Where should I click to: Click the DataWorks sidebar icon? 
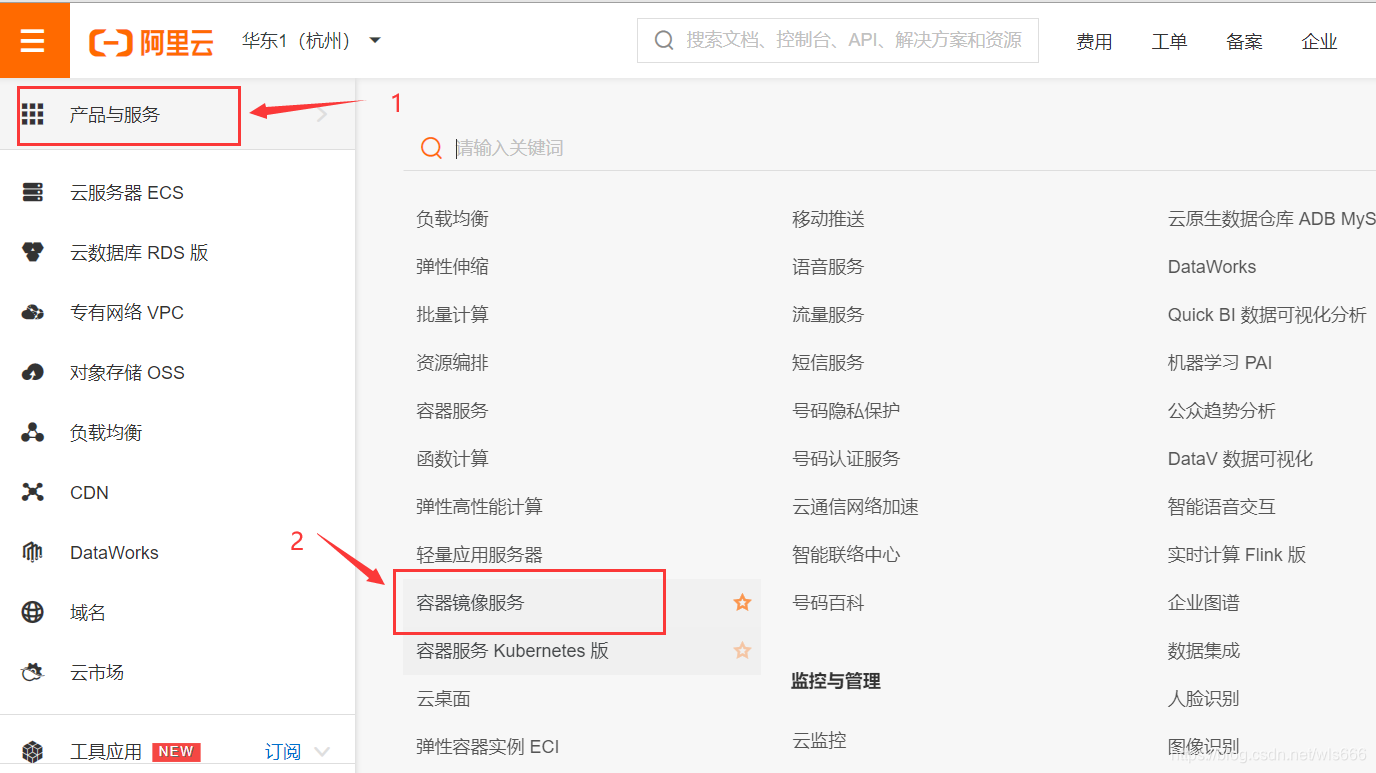pyautogui.click(x=33, y=553)
